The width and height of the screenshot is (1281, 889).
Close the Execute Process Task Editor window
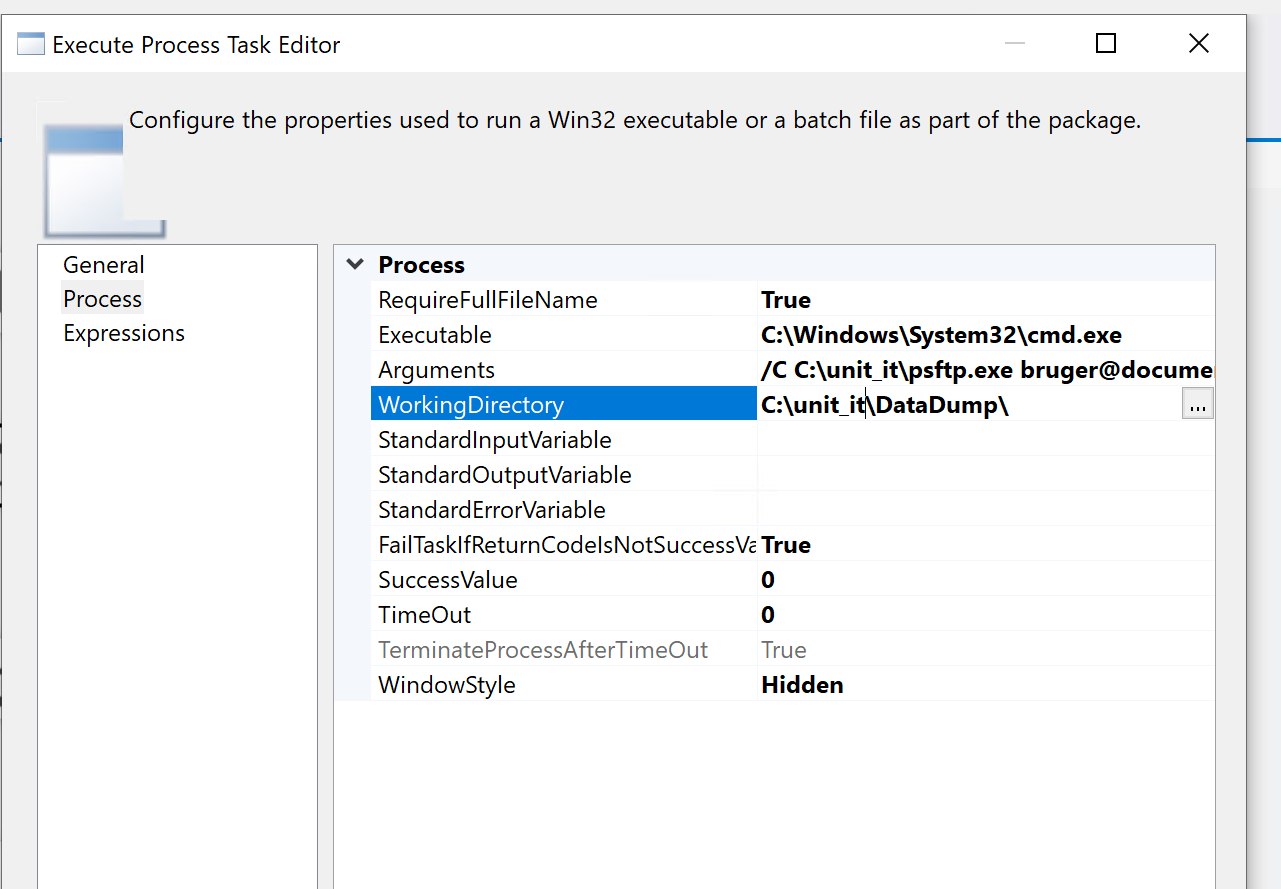click(x=1198, y=43)
